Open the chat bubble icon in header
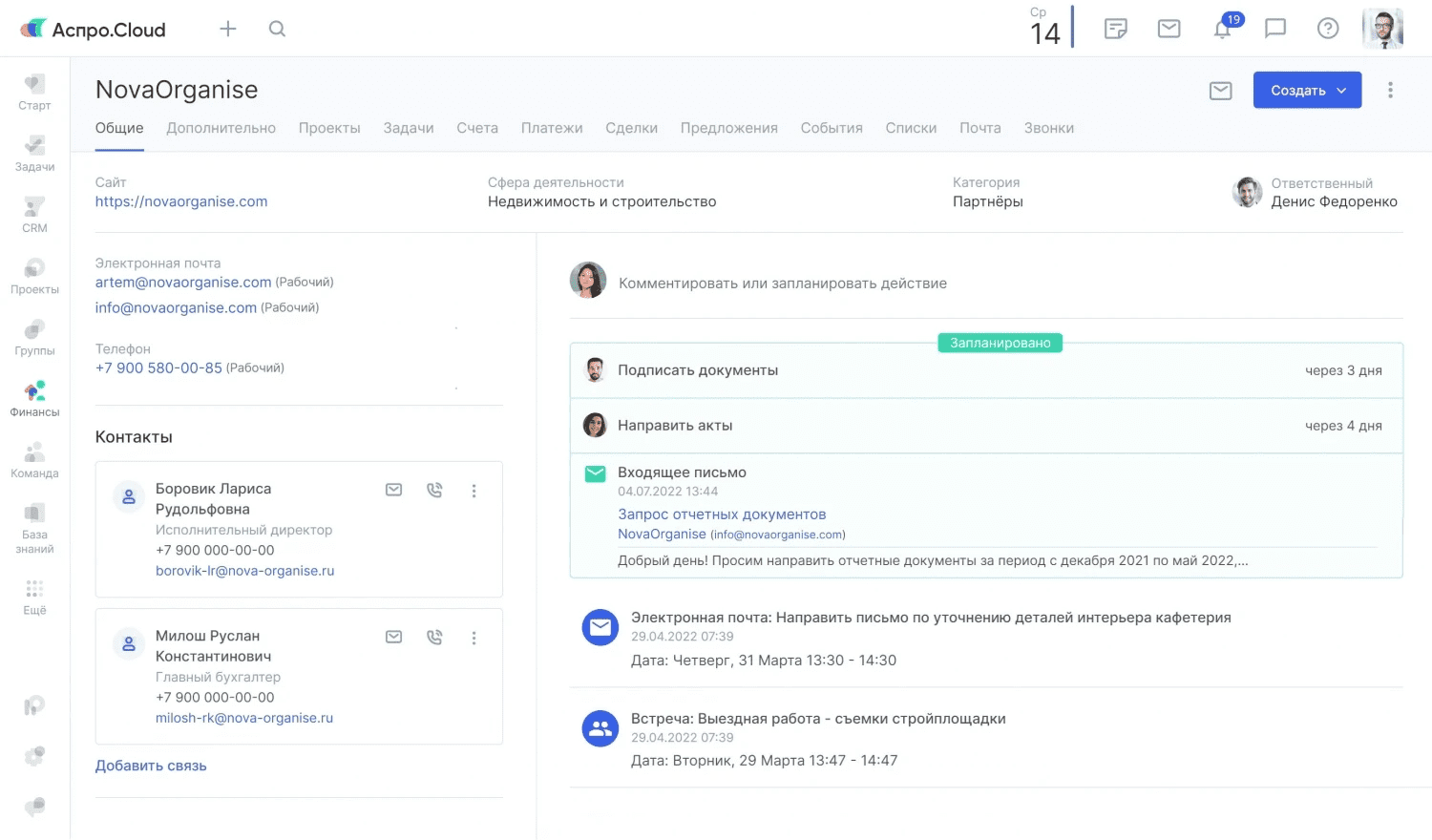1432x840 pixels. point(1274,29)
